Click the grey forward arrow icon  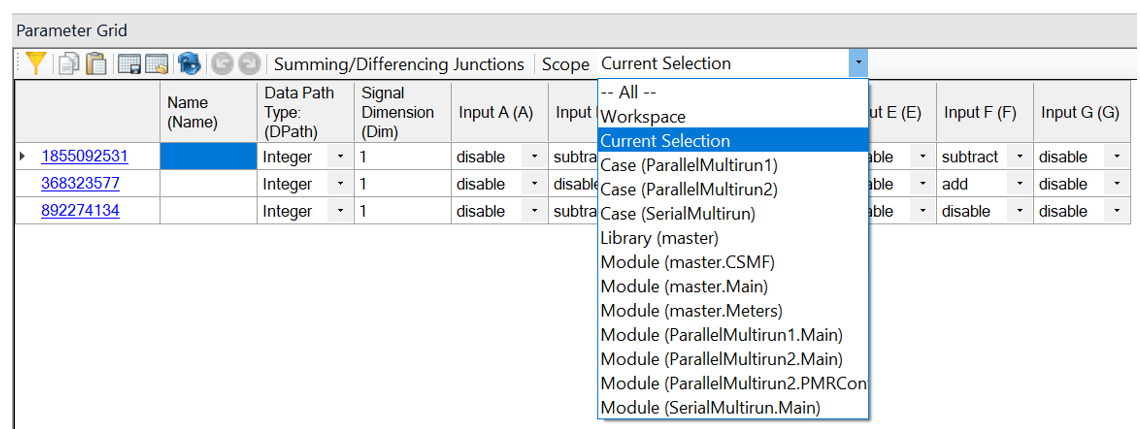248,64
